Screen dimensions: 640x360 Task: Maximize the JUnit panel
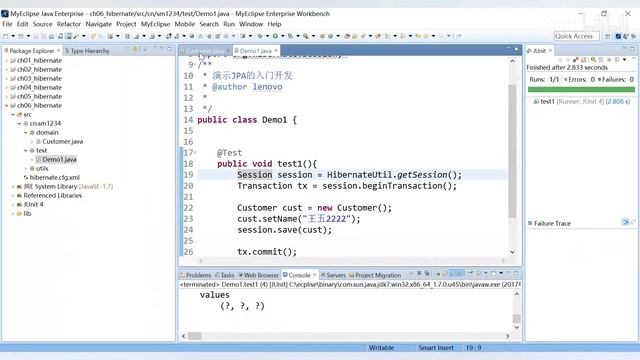point(632,49)
